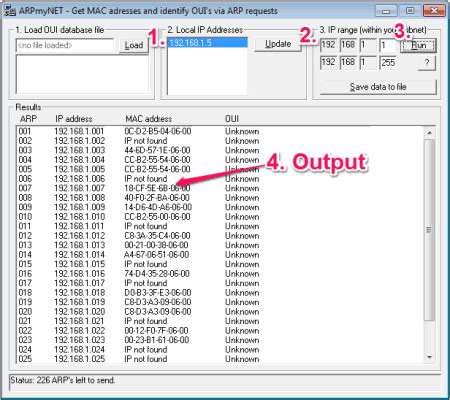Maximize the ARPmyNET window
This screenshot has height=400, width=450.
(x=410, y=11)
